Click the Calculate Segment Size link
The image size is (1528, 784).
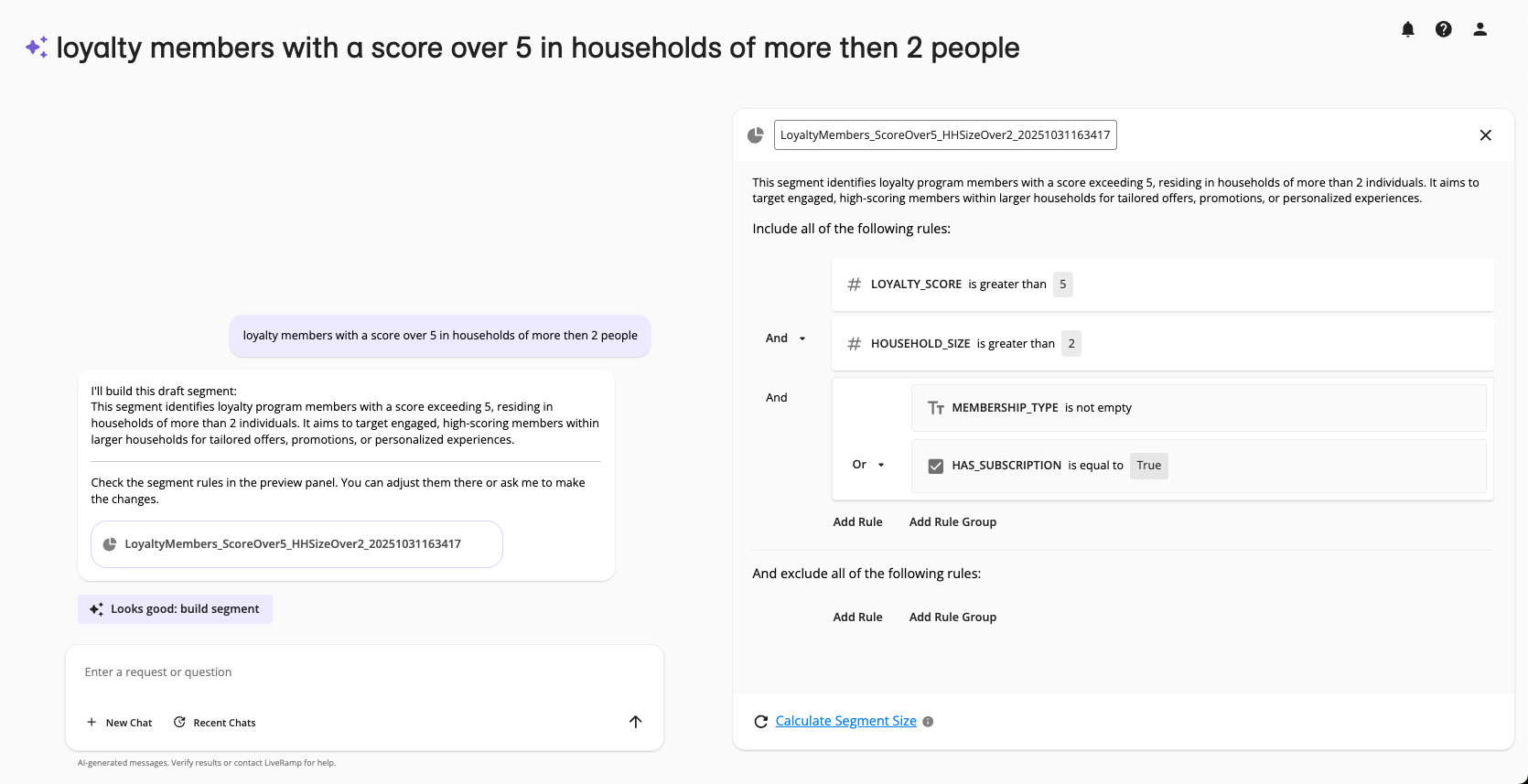point(845,721)
